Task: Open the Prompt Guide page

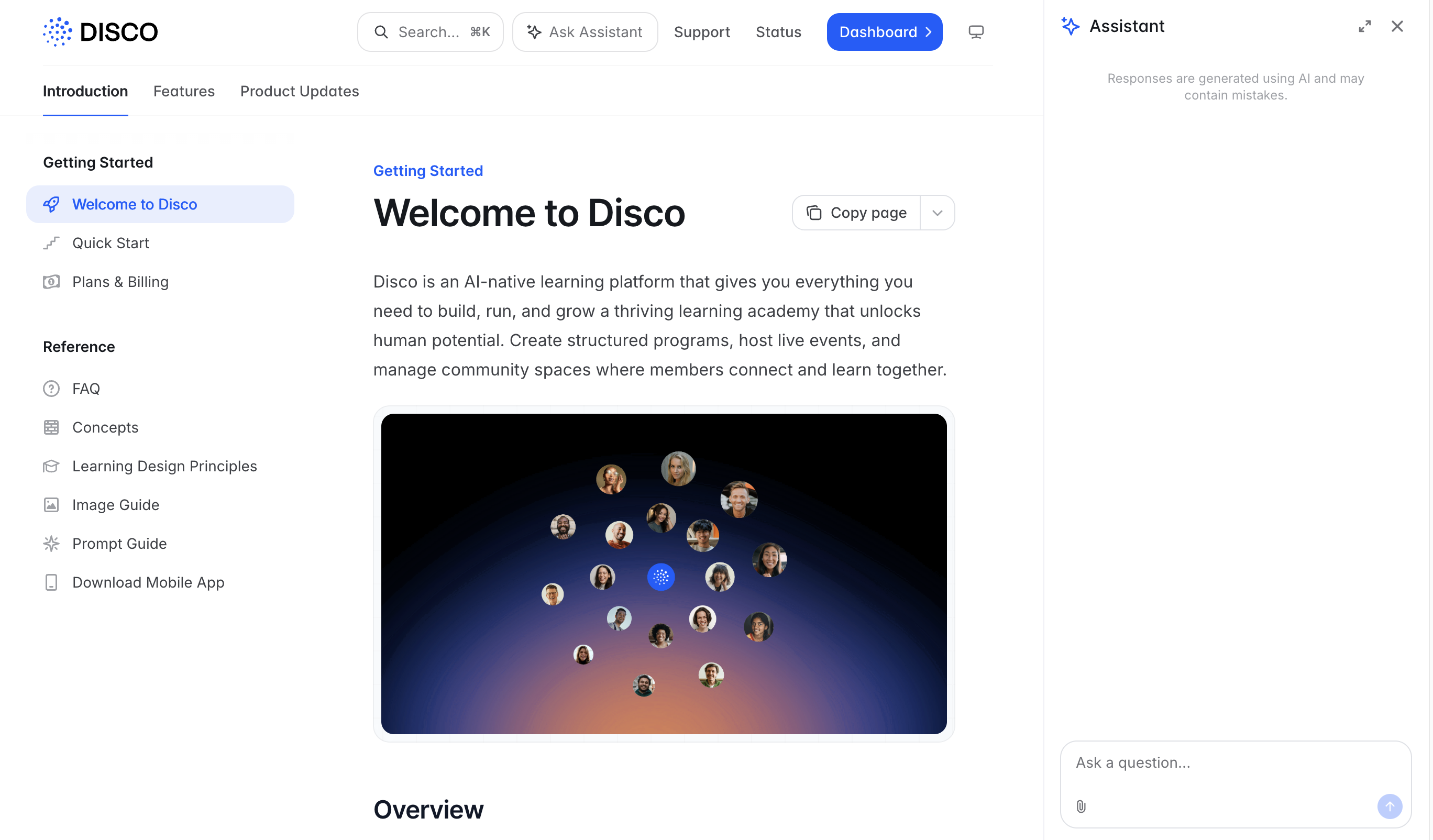Action: click(x=160, y=543)
